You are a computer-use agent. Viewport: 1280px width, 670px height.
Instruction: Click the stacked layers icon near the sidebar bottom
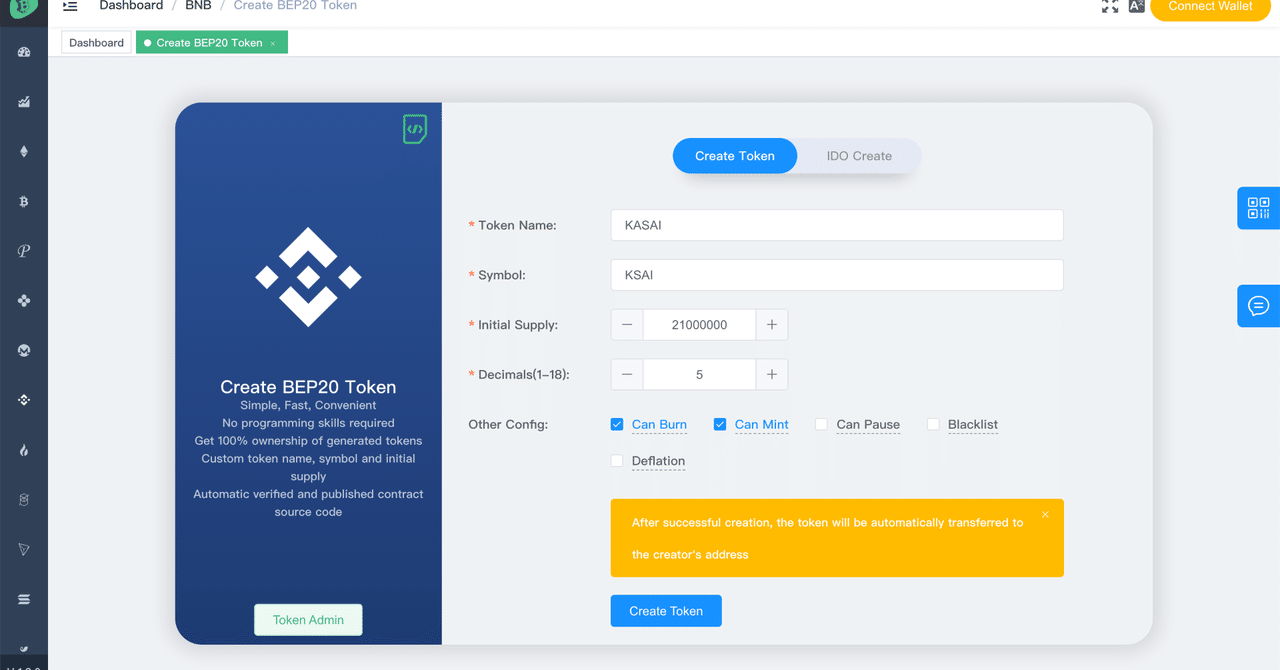(x=24, y=599)
